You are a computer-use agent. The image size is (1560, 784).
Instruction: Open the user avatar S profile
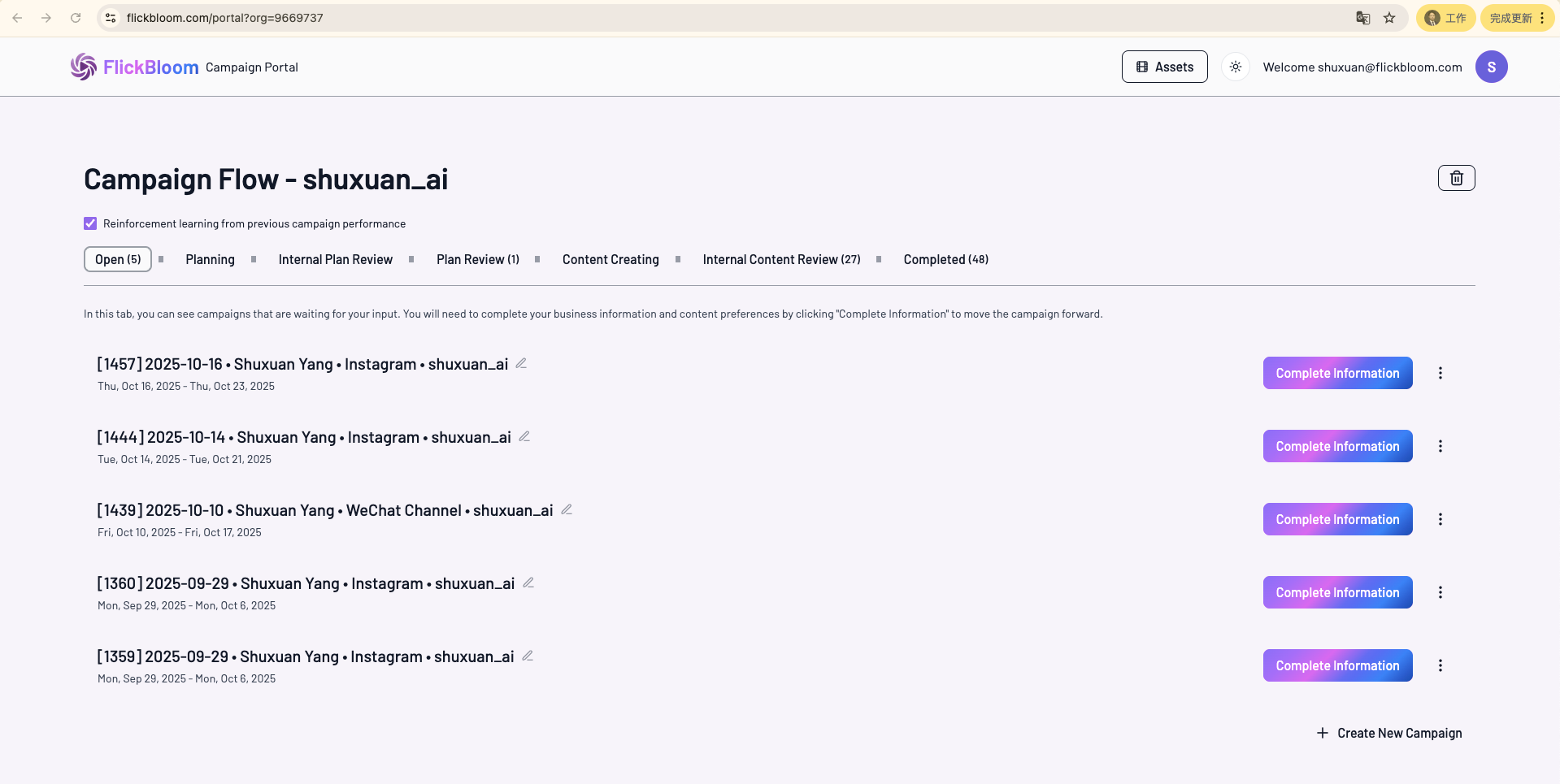pyautogui.click(x=1491, y=67)
